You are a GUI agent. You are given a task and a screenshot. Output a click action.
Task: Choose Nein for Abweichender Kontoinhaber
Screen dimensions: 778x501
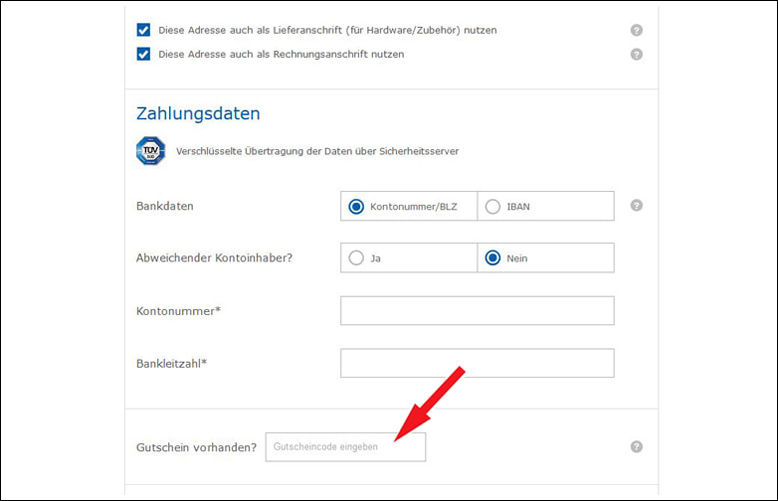[493, 258]
